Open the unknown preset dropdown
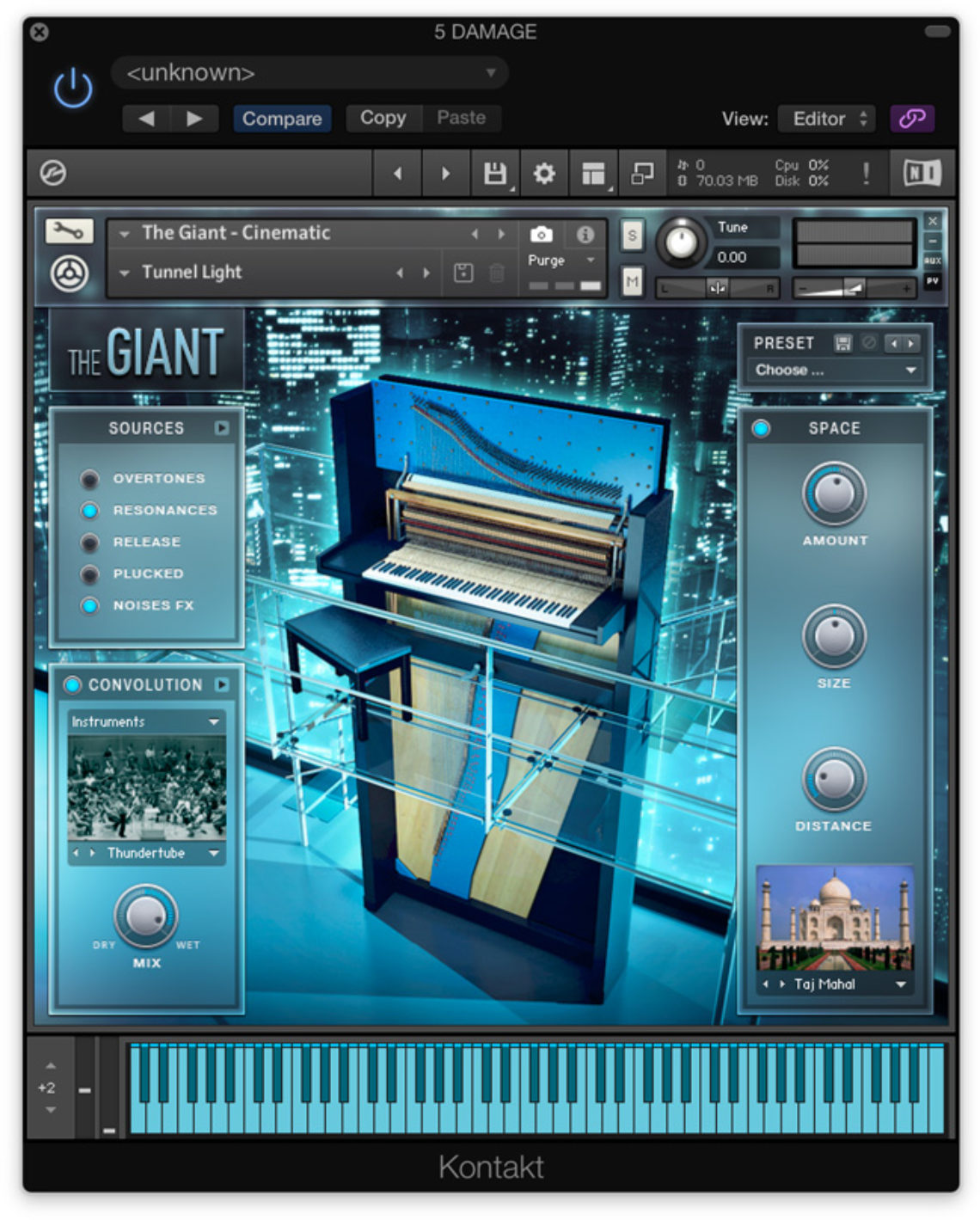 click(x=310, y=73)
